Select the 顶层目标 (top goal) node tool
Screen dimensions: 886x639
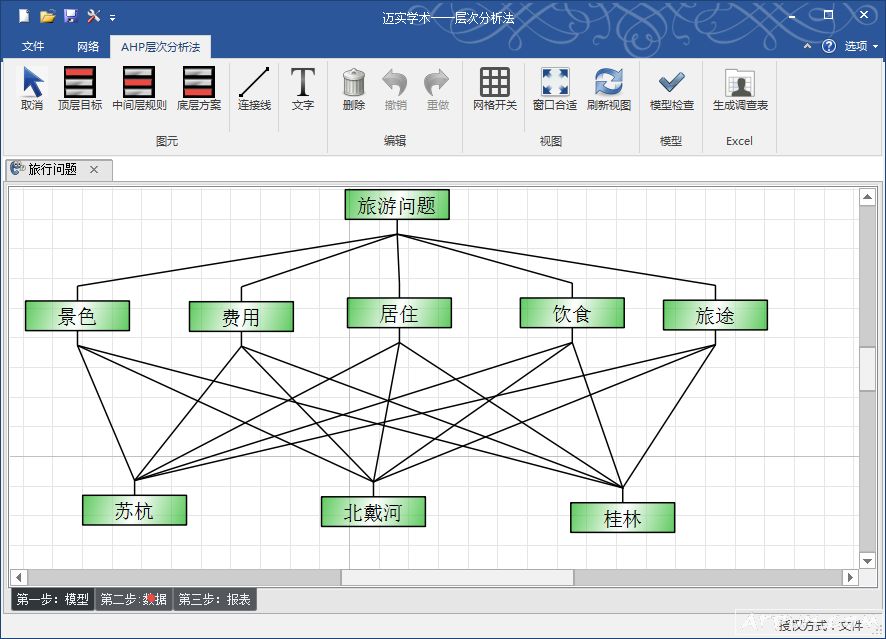click(x=80, y=88)
